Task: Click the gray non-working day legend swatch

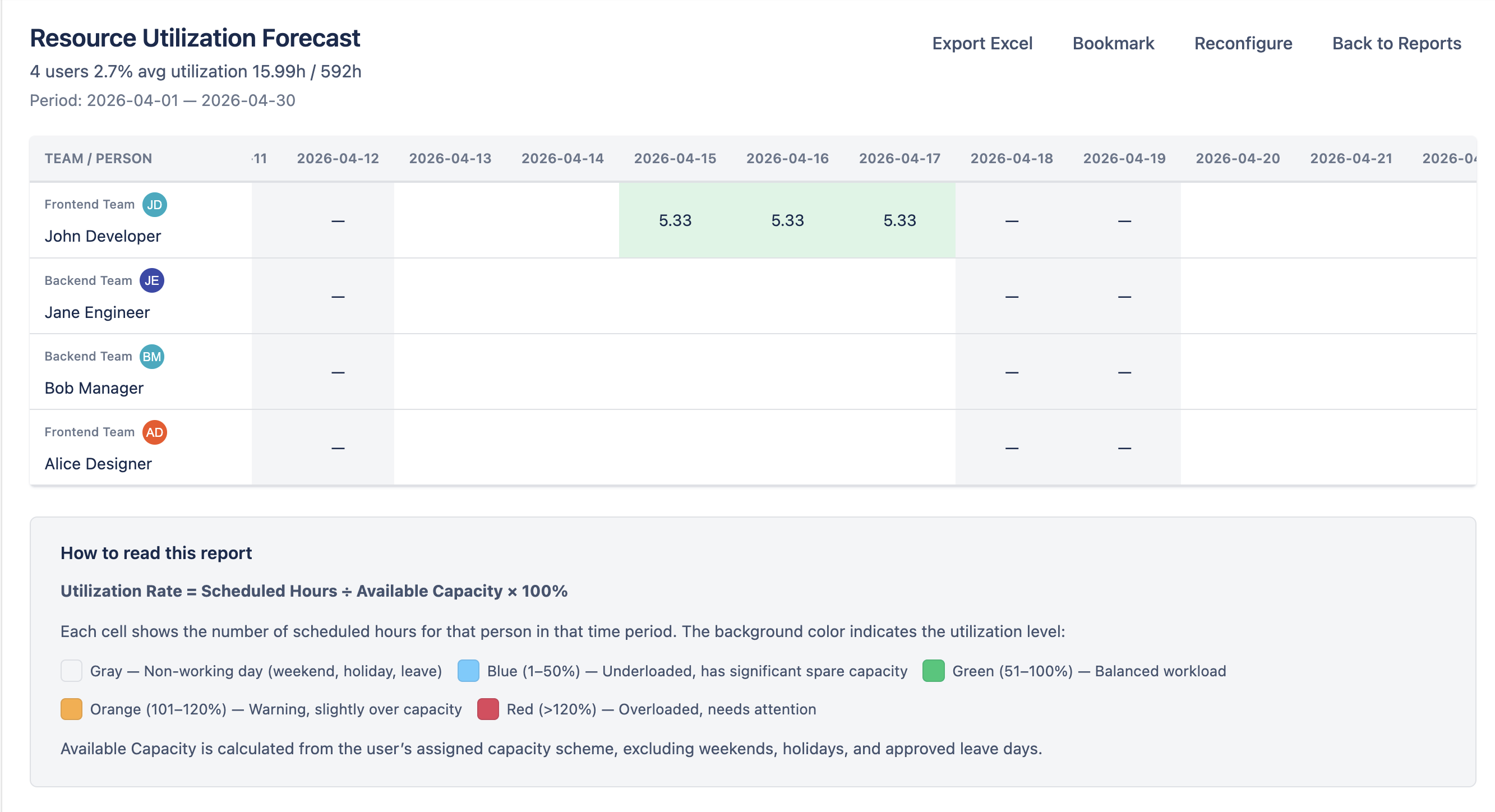Action: (71, 671)
